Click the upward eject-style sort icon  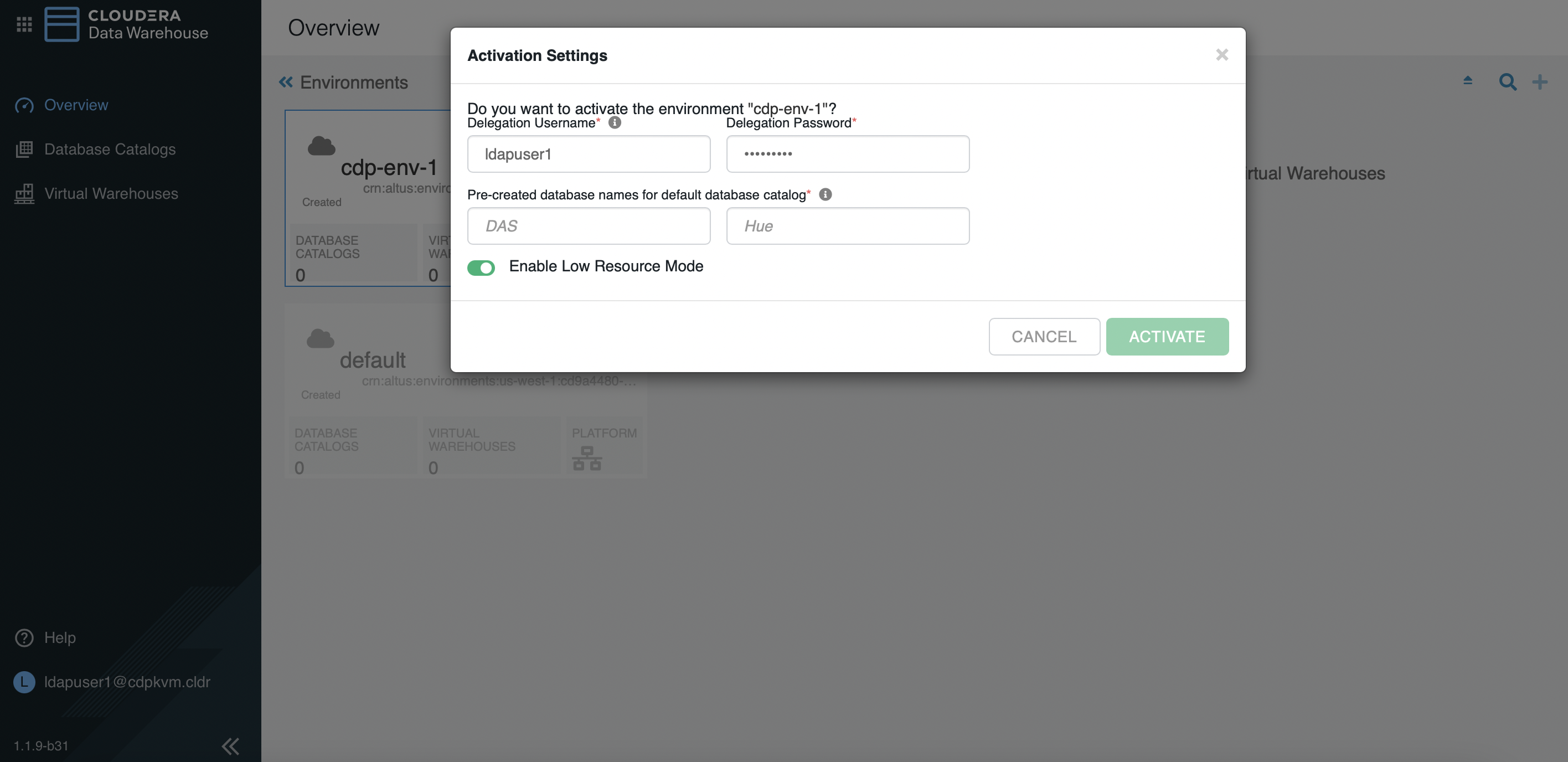[1468, 81]
